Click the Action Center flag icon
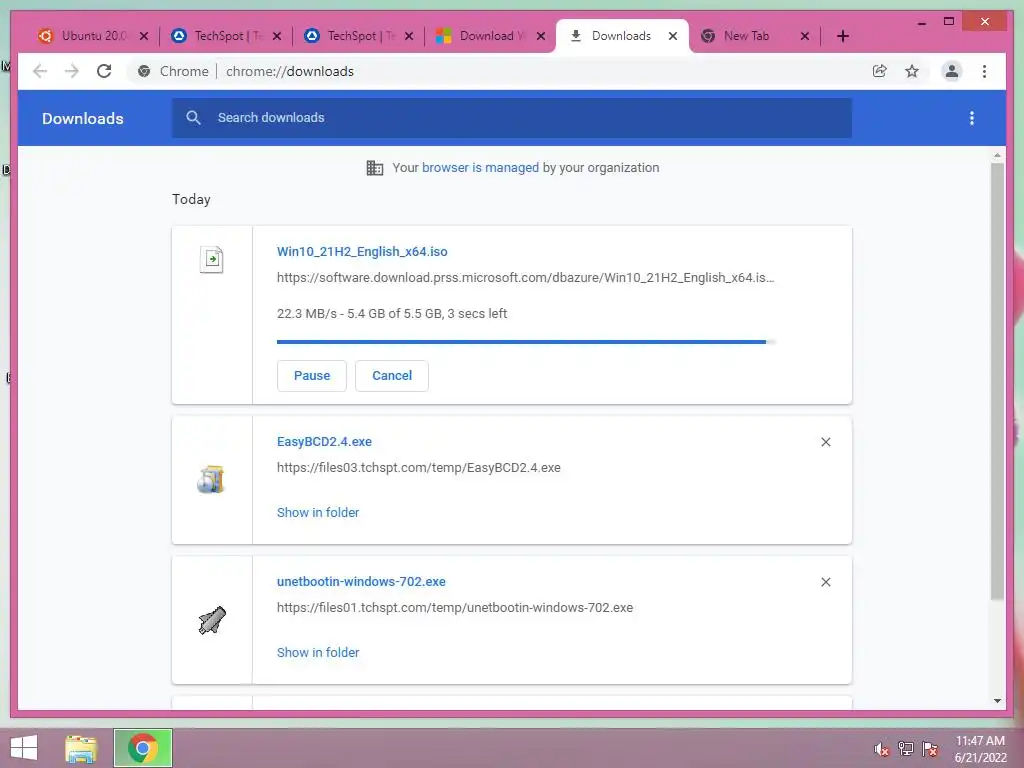 (x=930, y=748)
